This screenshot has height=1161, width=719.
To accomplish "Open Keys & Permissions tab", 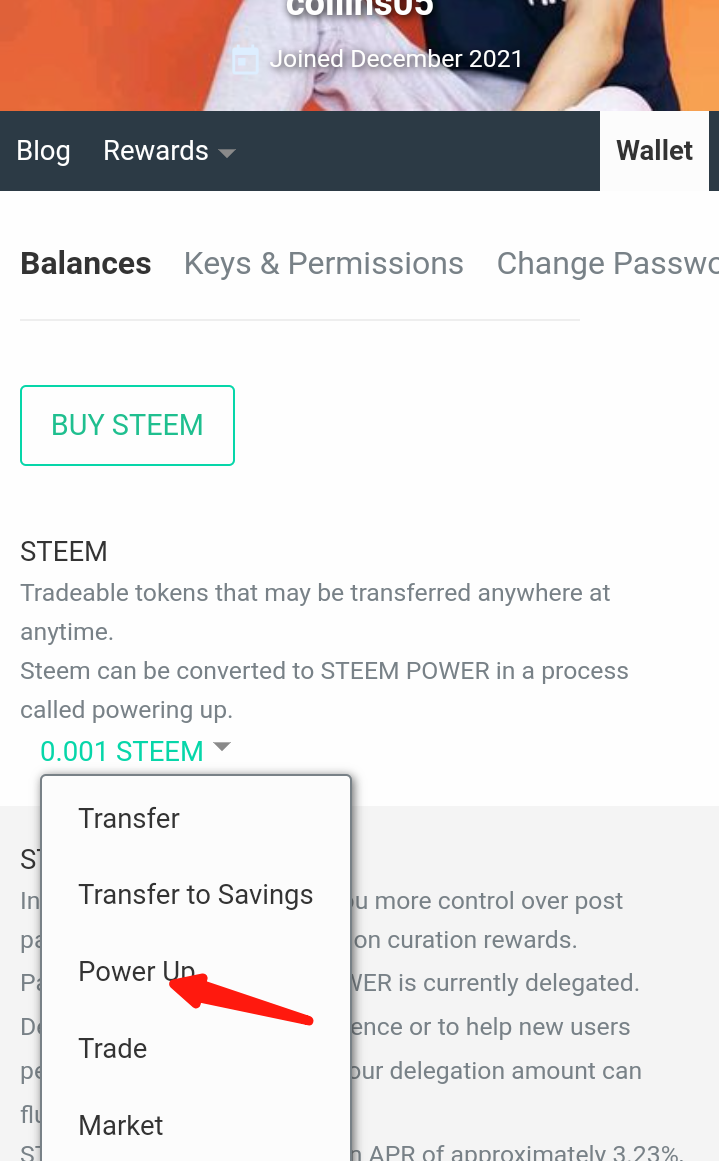I will pos(323,264).
